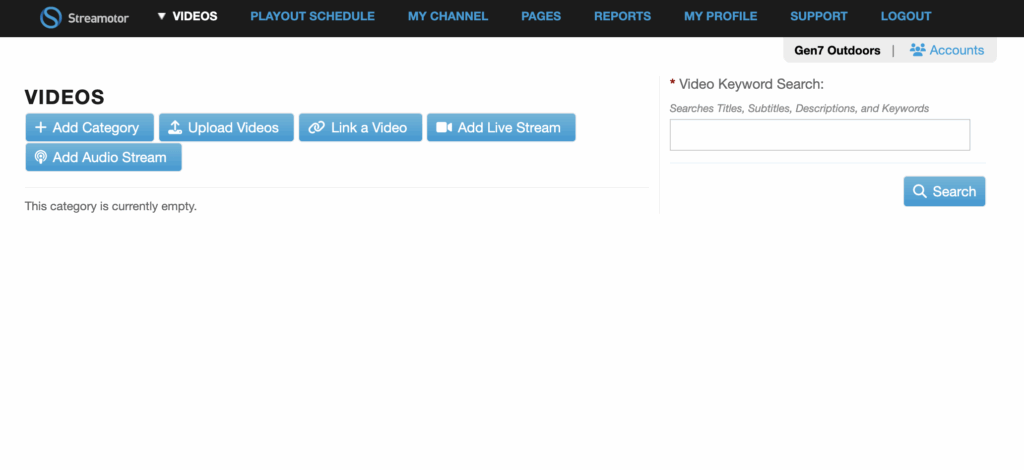Image resolution: width=1024 pixels, height=470 pixels.
Task: Go to My Channel in the top navigation
Action: coord(448,17)
